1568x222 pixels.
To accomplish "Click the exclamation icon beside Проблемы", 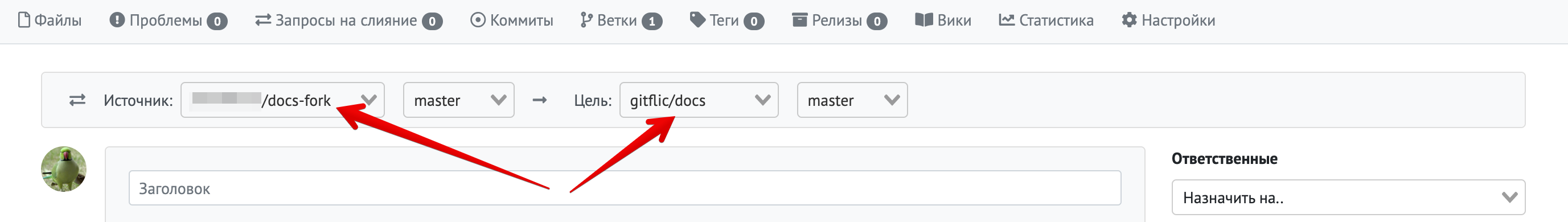I will point(117,20).
